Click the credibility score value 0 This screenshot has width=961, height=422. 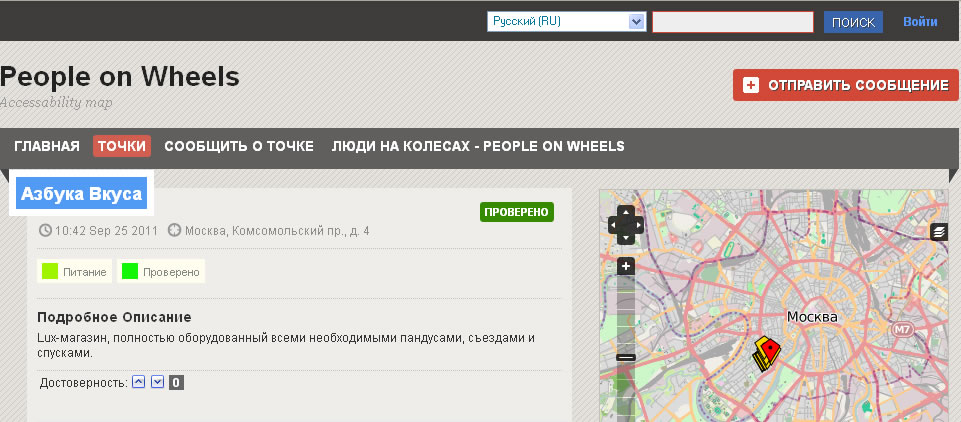tap(176, 383)
